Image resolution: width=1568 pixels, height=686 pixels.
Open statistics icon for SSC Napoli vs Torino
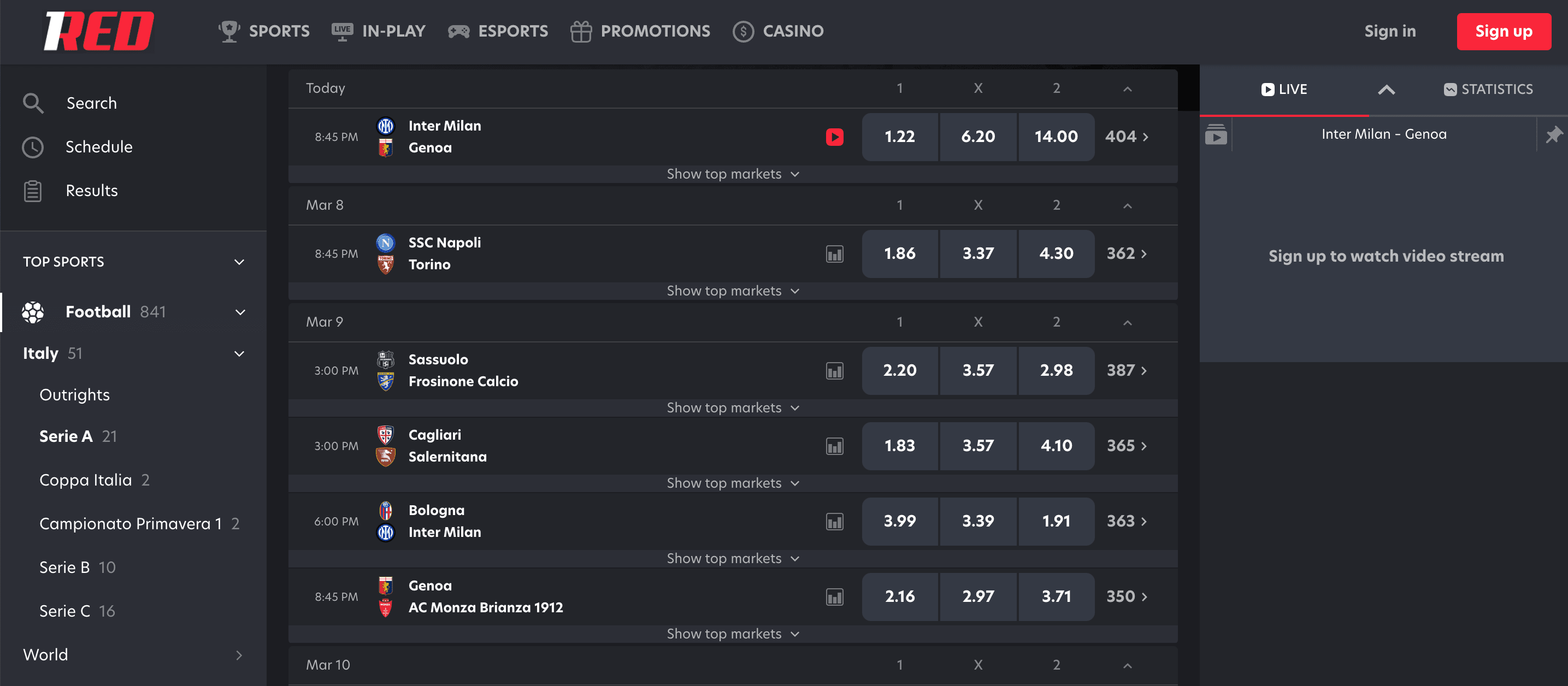point(834,254)
